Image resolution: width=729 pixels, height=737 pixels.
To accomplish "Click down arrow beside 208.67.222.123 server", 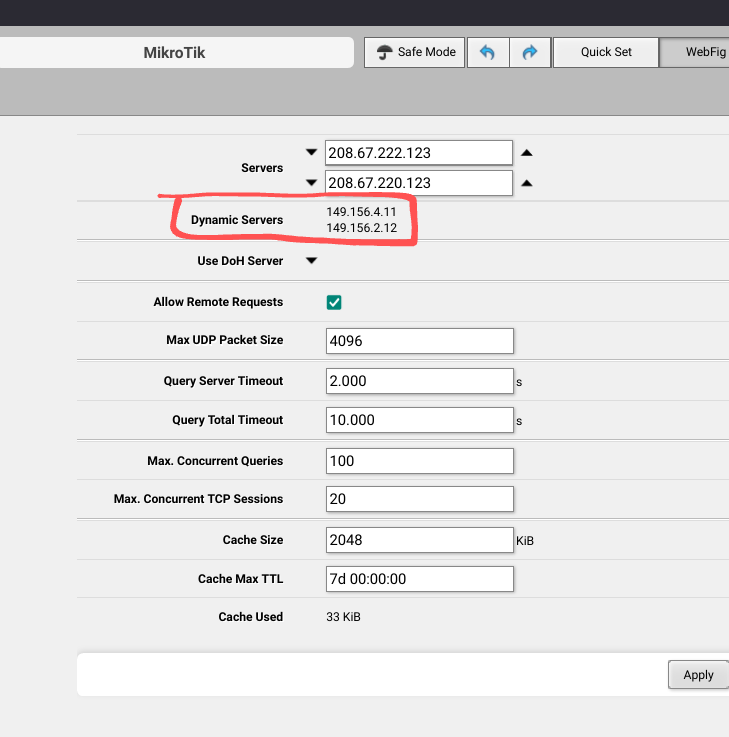I will tap(311, 152).
